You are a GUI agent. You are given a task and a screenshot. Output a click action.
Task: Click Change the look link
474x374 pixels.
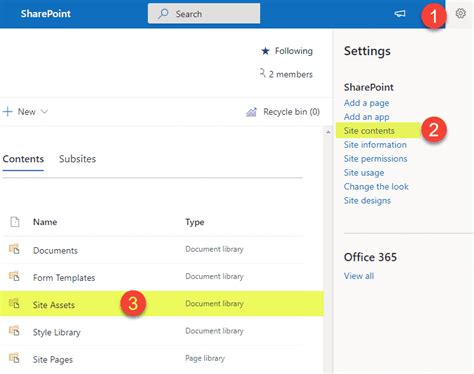point(376,187)
